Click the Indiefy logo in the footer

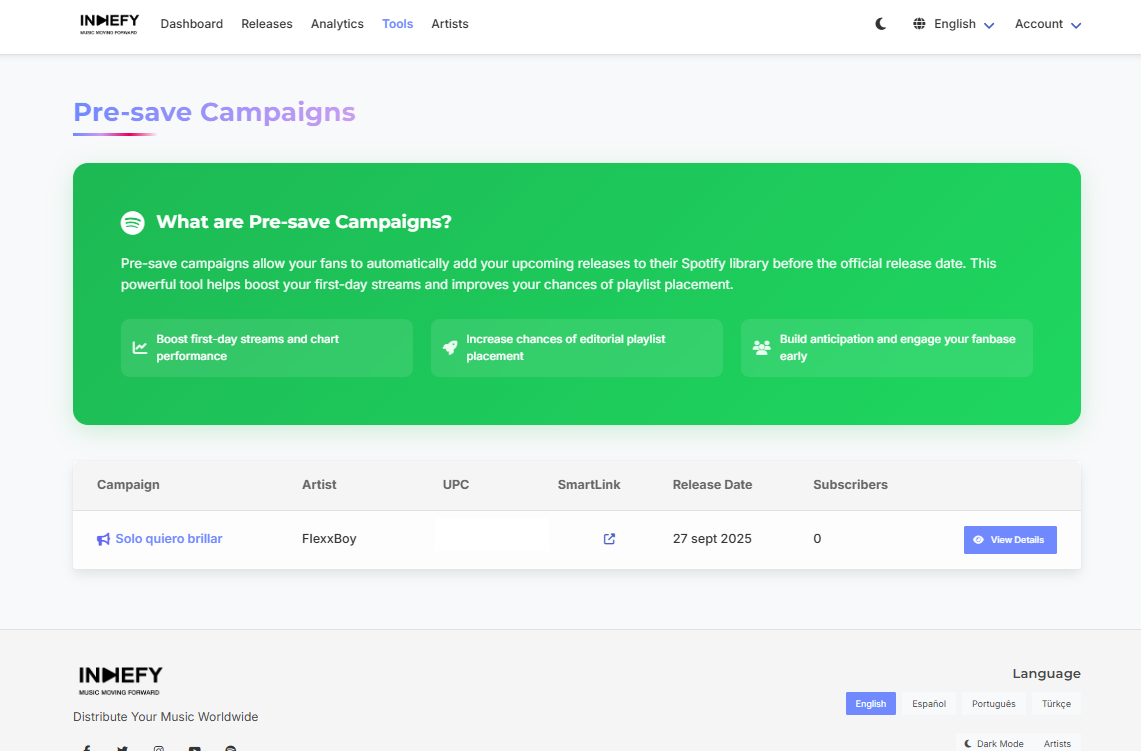pyautogui.click(x=120, y=679)
